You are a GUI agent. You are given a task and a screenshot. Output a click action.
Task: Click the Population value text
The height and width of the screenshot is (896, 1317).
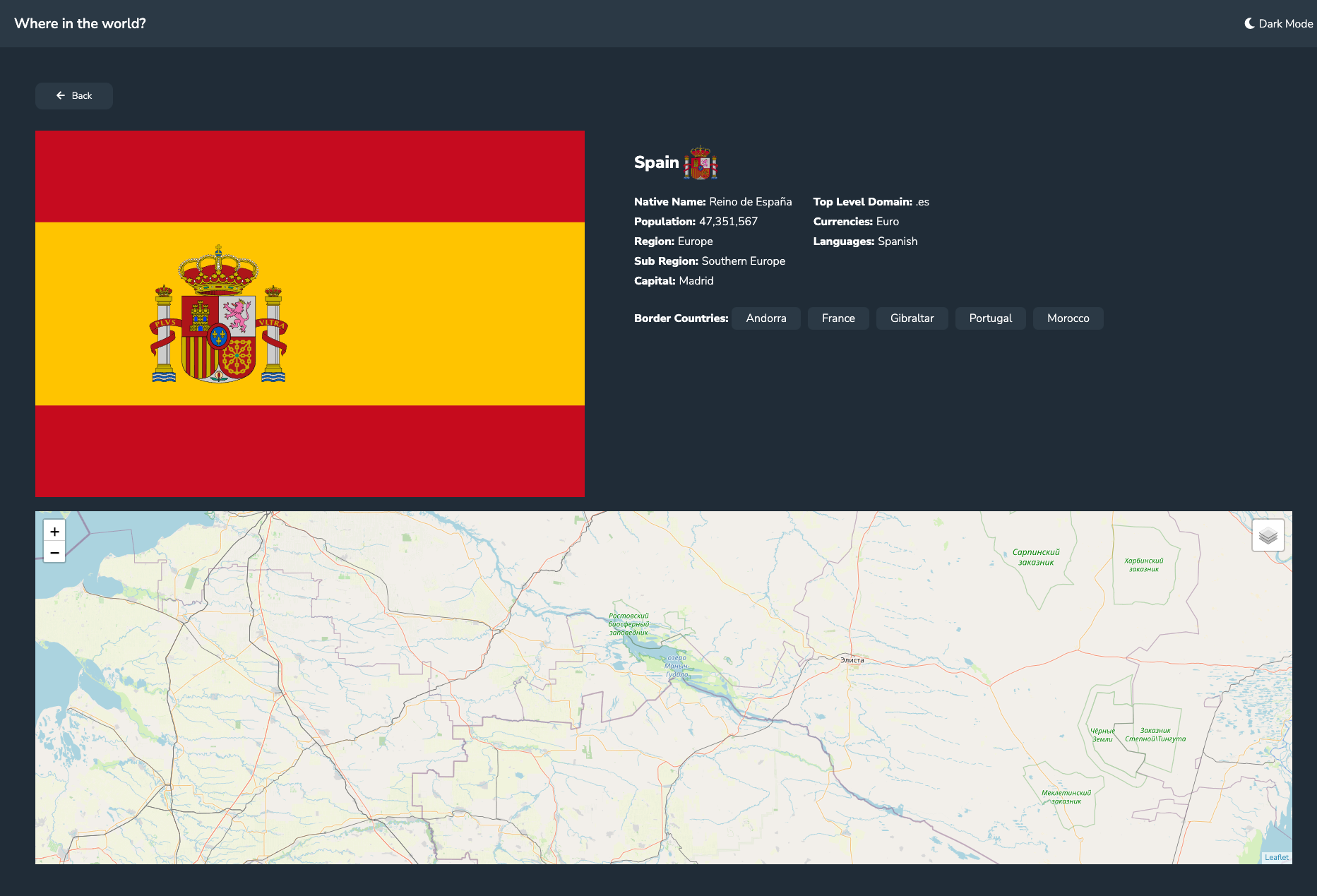pos(727,221)
